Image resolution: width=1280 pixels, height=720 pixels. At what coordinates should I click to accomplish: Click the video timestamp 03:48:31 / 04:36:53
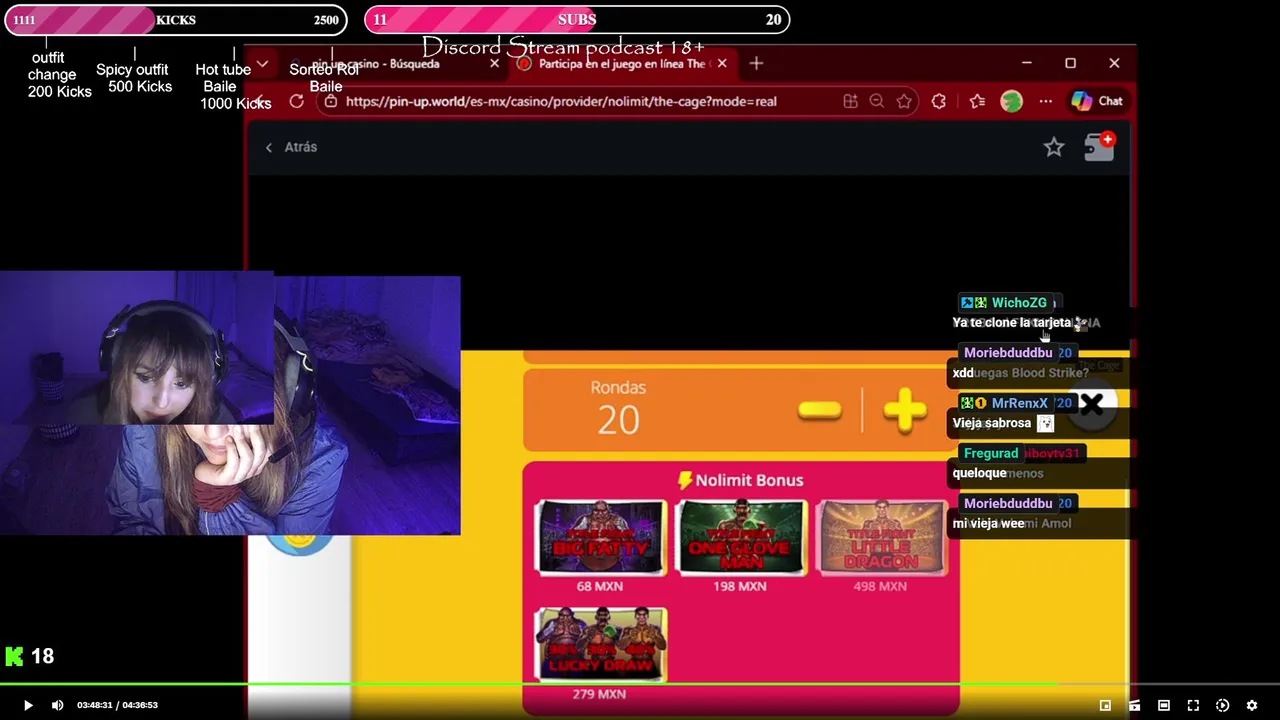pyautogui.click(x=117, y=705)
